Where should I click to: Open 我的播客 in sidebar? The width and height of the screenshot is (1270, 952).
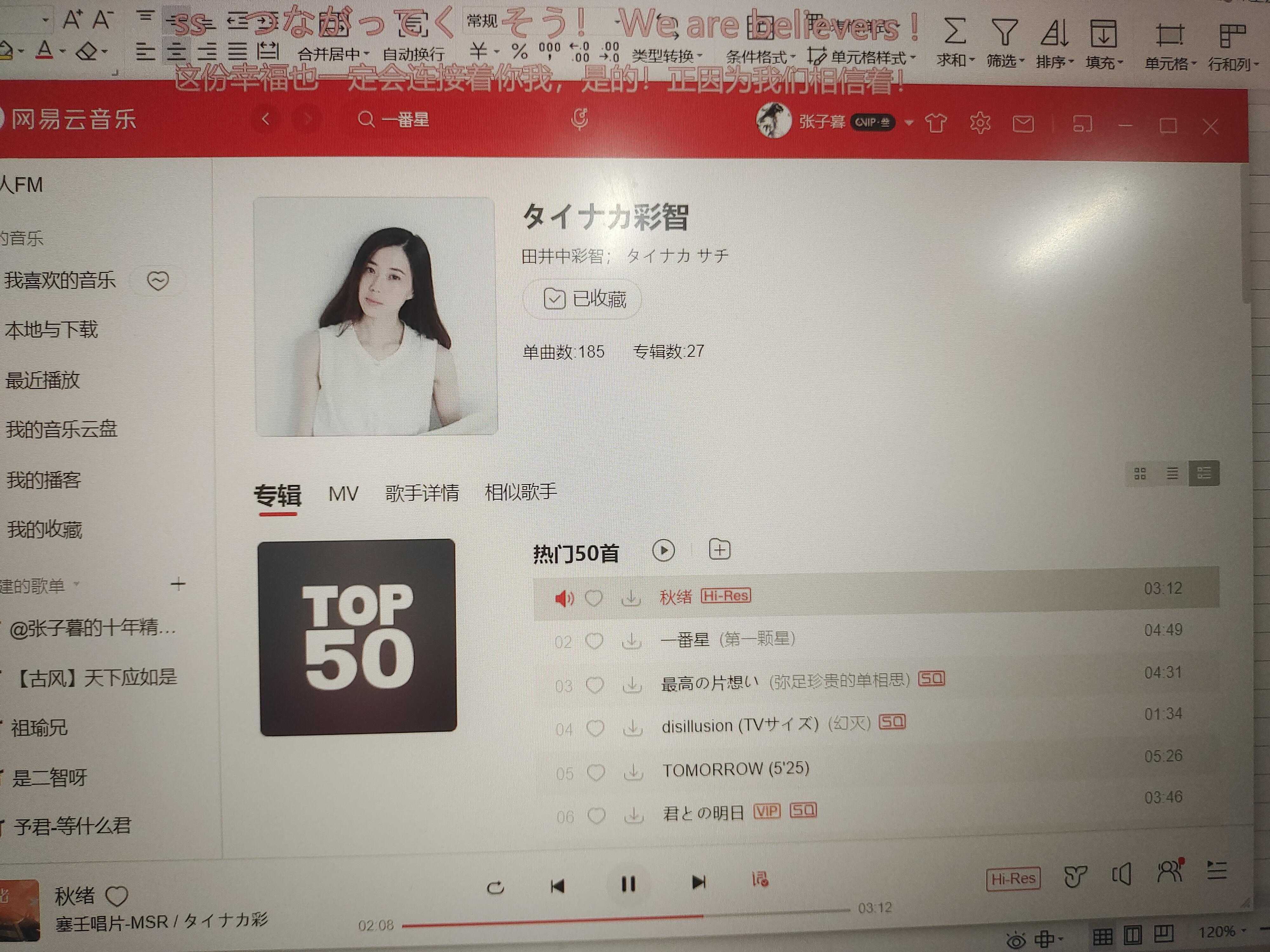43,480
